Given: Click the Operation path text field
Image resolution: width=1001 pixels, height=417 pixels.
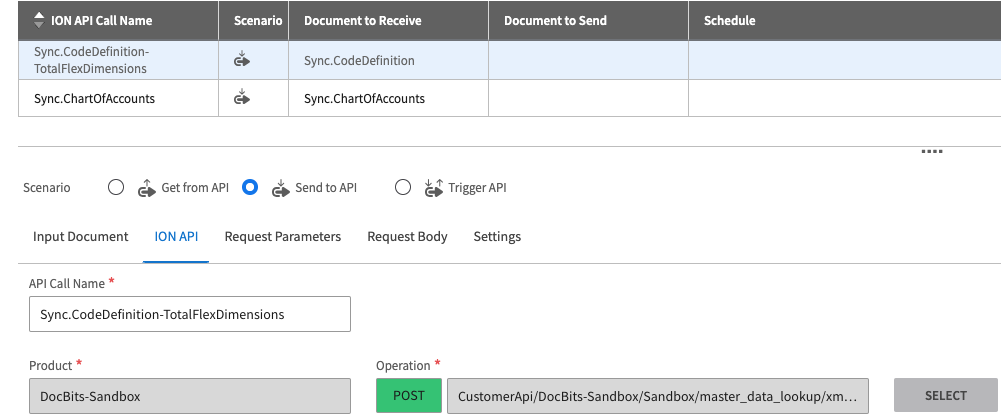Looking at the screenshot, I should click(657, 396).
